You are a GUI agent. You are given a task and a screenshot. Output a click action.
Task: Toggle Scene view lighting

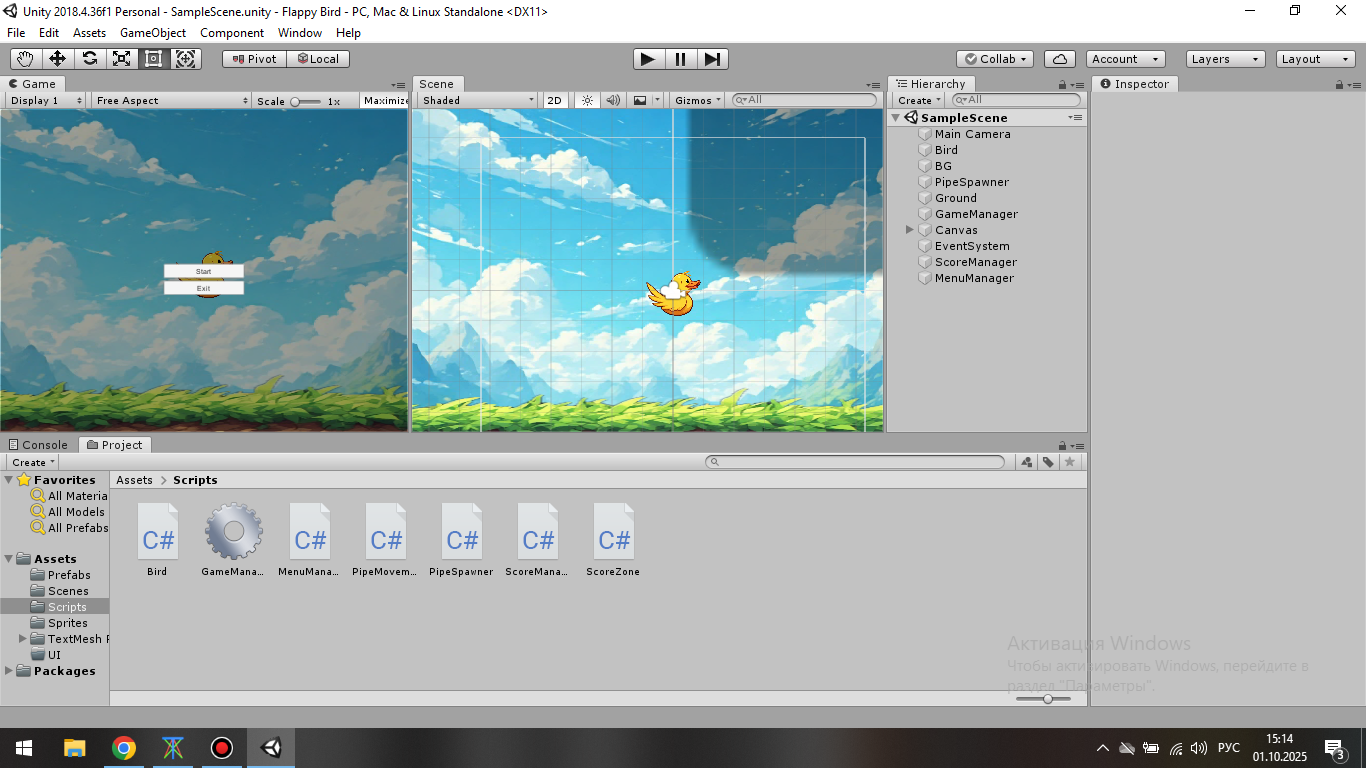click(x=588, y=100)
